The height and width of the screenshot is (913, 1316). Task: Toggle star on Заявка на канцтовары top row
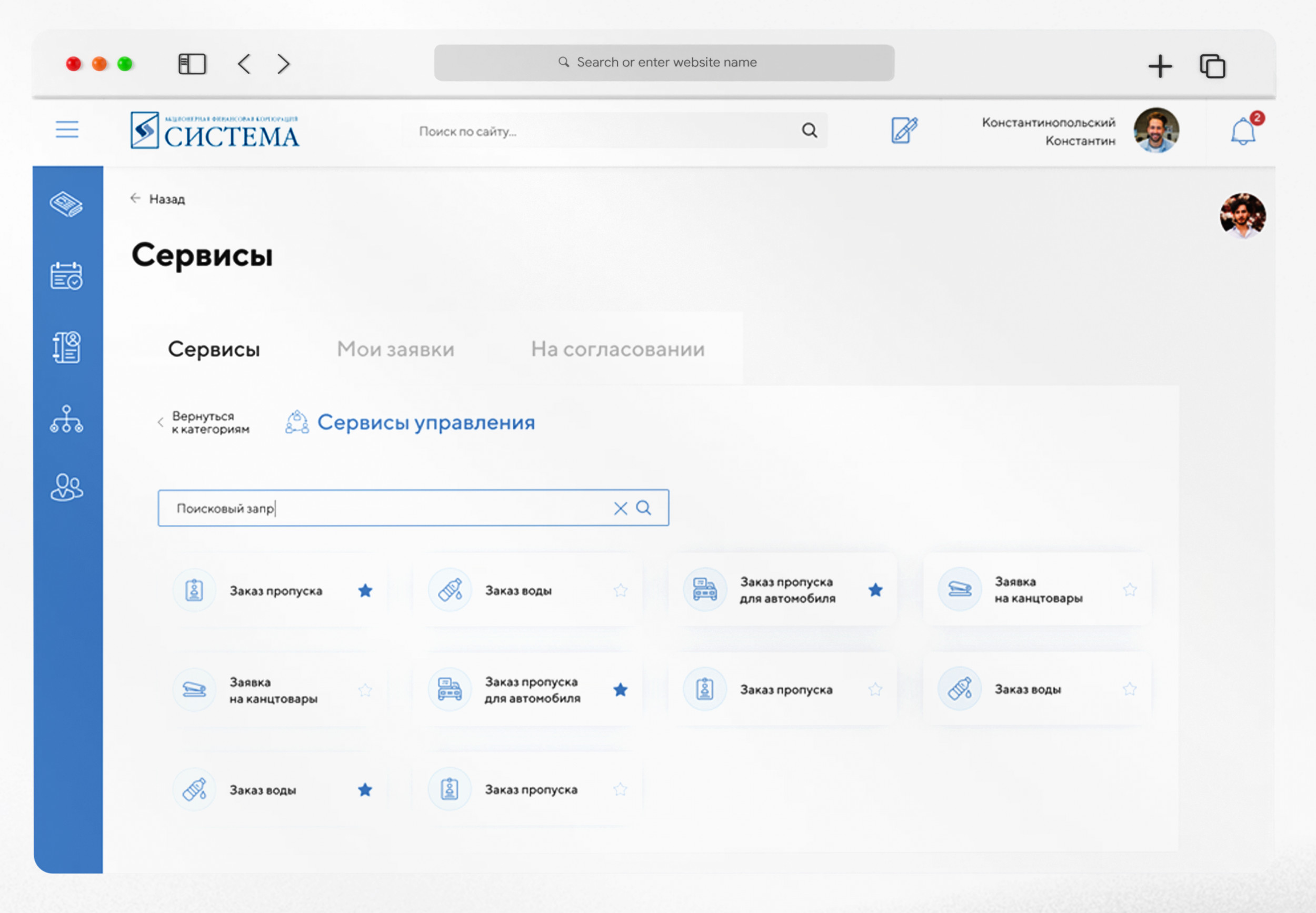click(1130, 590)
